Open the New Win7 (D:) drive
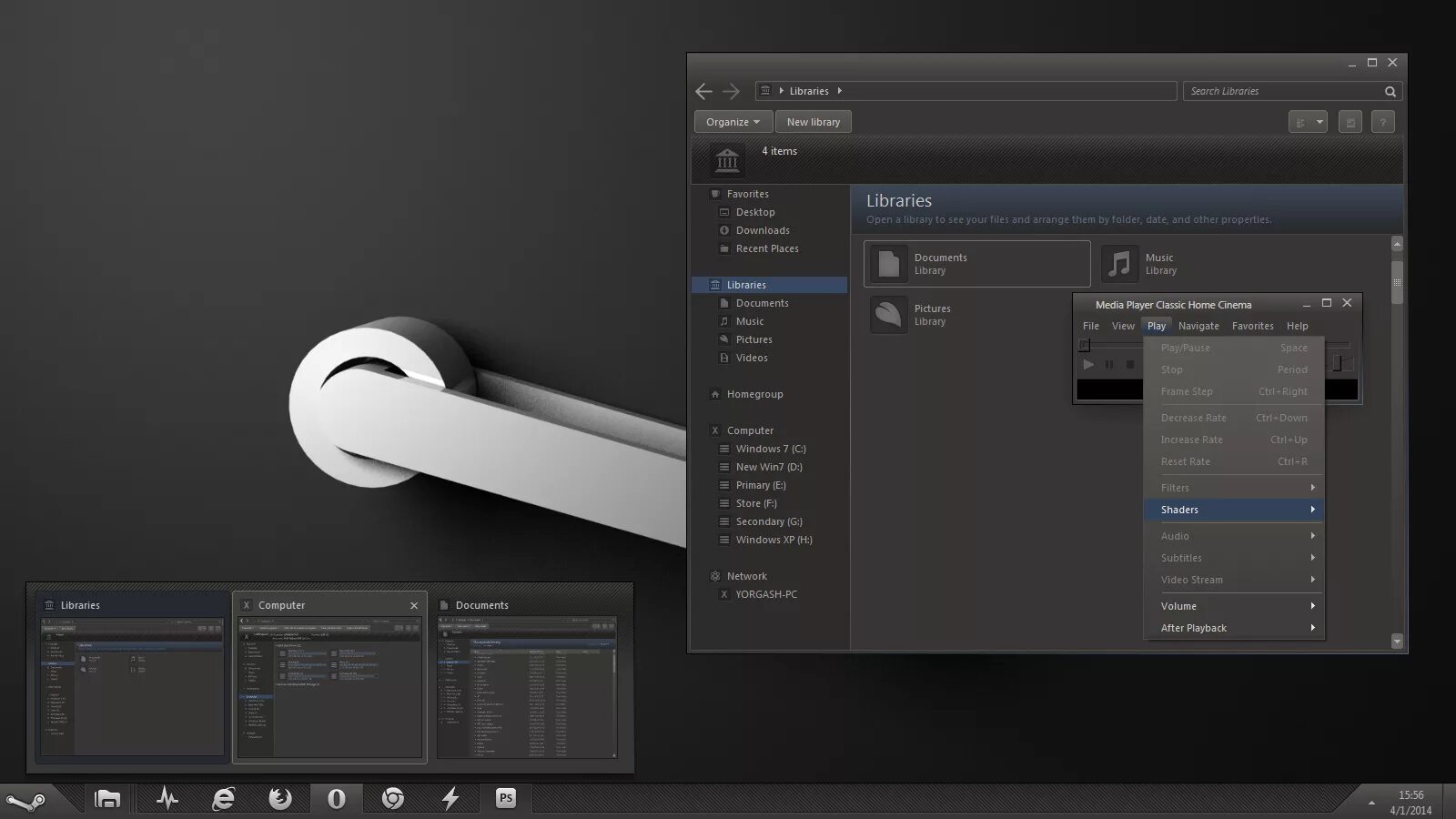This screenshot has height=819, width=1456. (769, 467)
